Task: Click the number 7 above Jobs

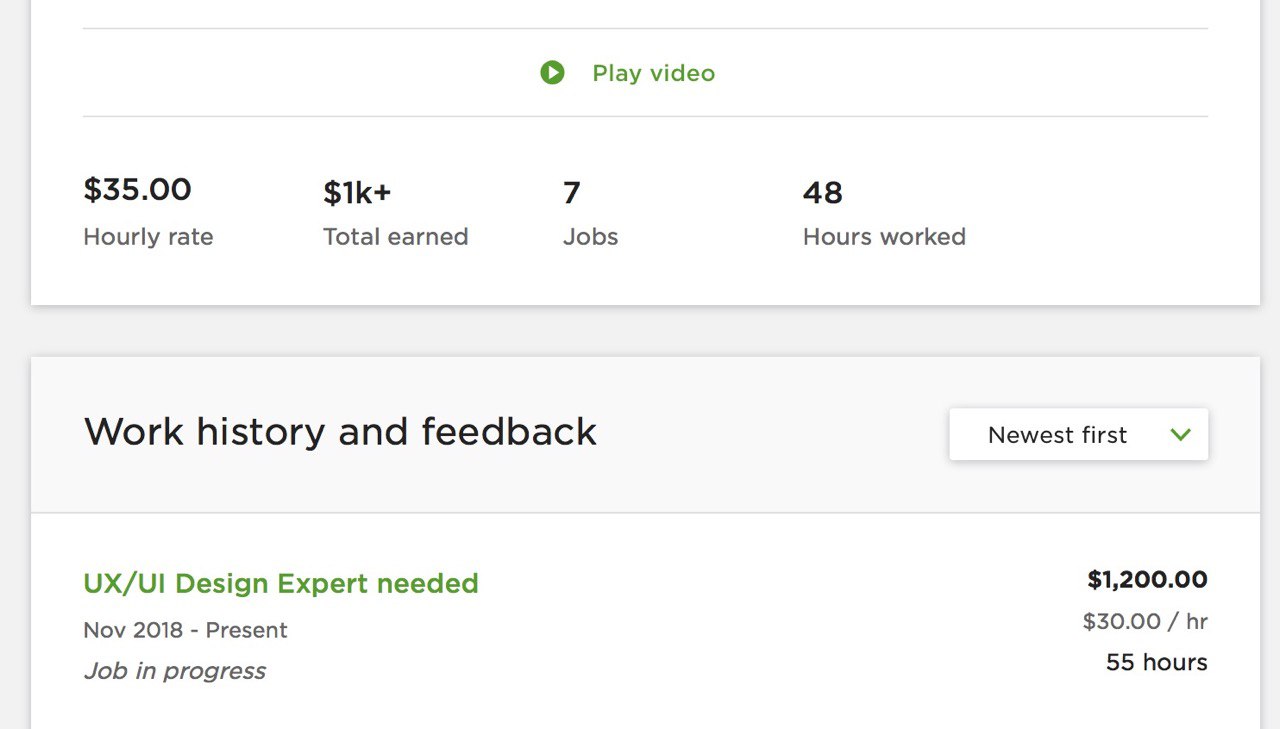Action: coord(572,192)
